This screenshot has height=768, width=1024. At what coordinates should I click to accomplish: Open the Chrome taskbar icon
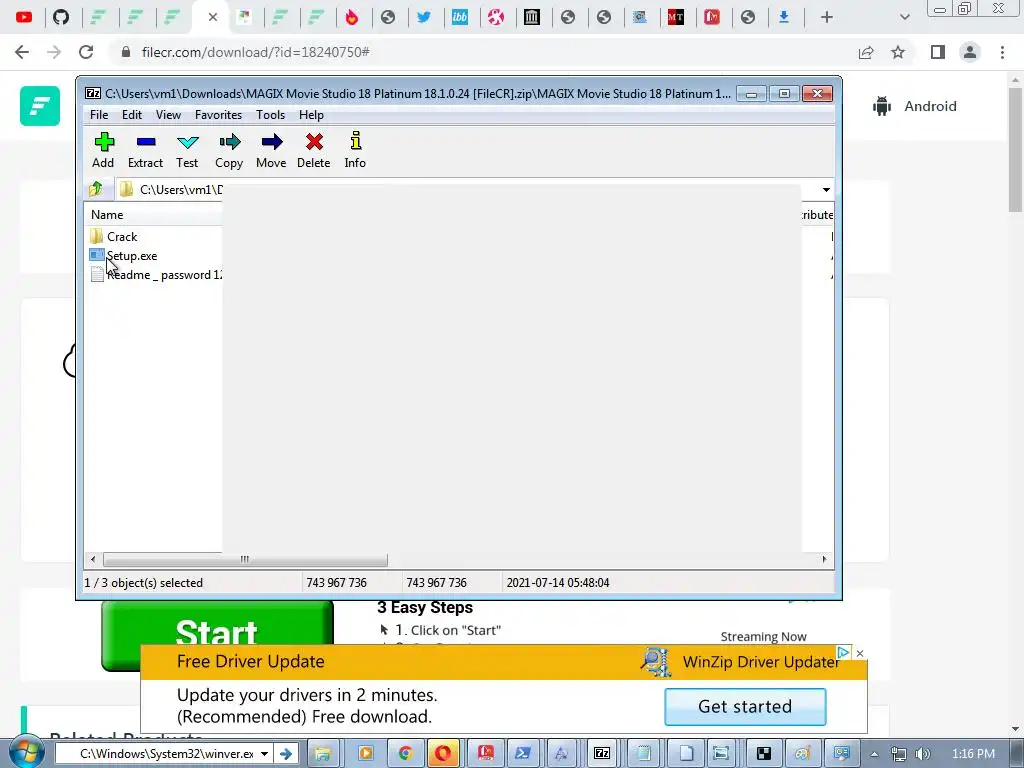click(x=406, y=754)
